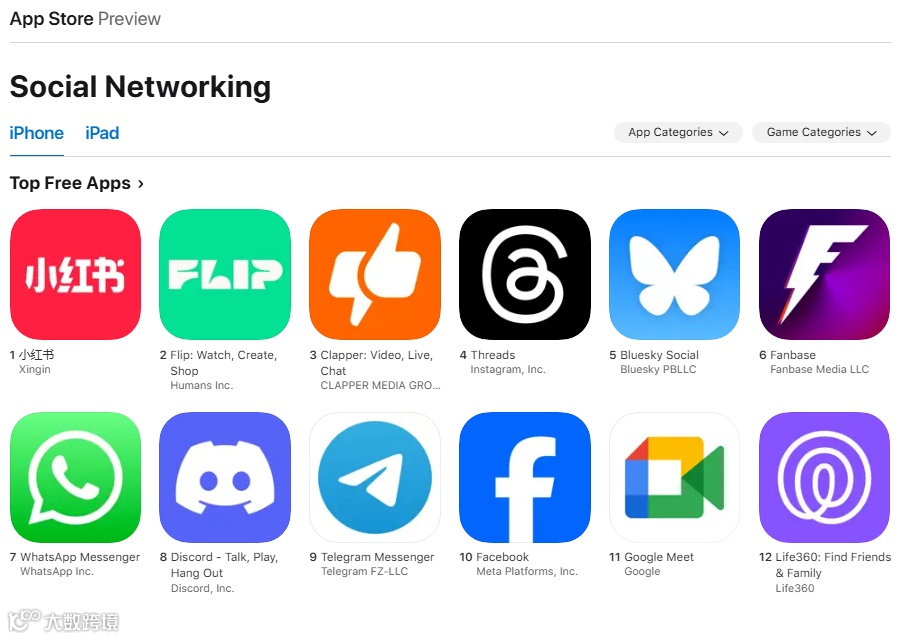
Task: Go to App Store home link
Action: click(51, 19)
